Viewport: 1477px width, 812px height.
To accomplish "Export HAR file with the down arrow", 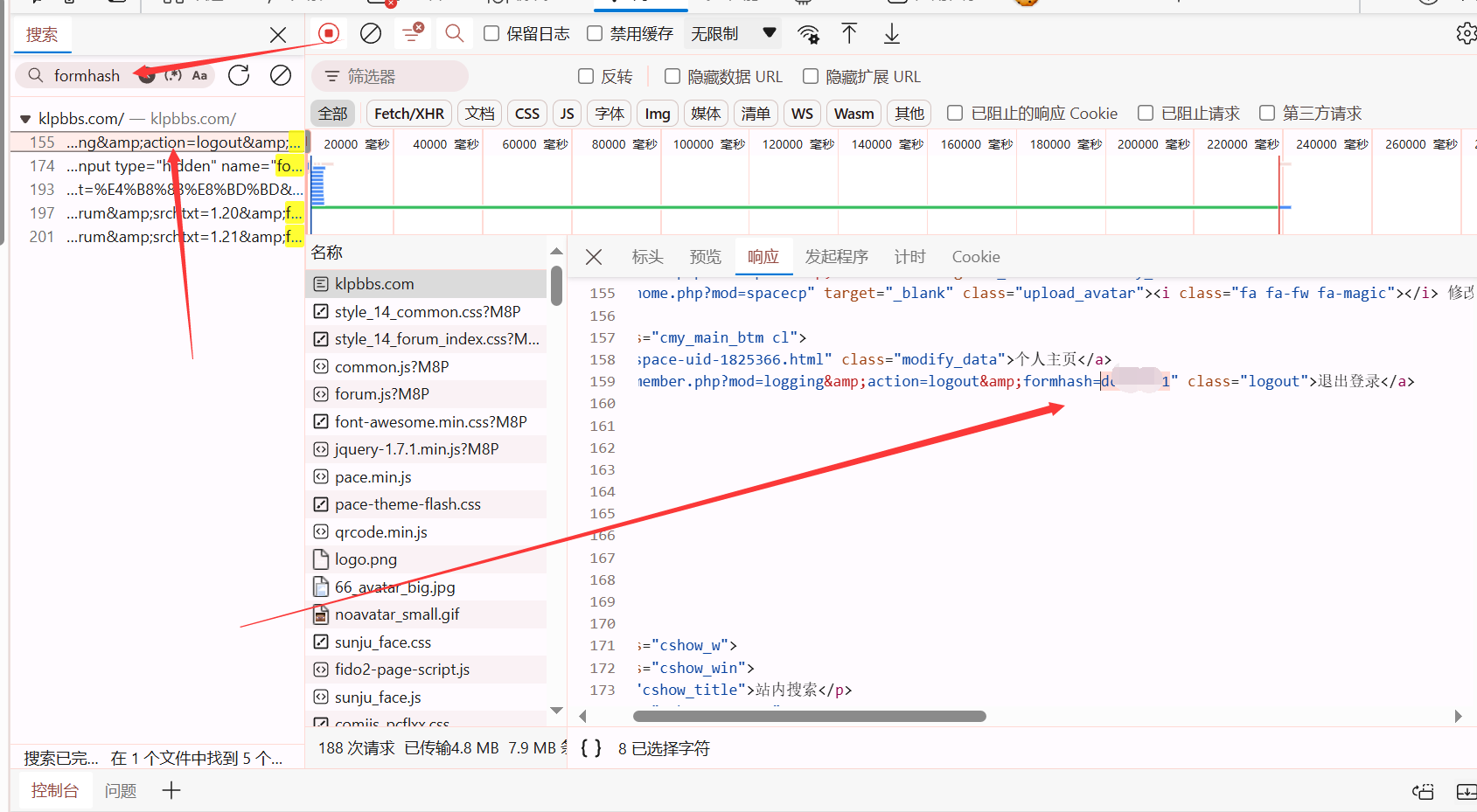I will coord(891,33).
